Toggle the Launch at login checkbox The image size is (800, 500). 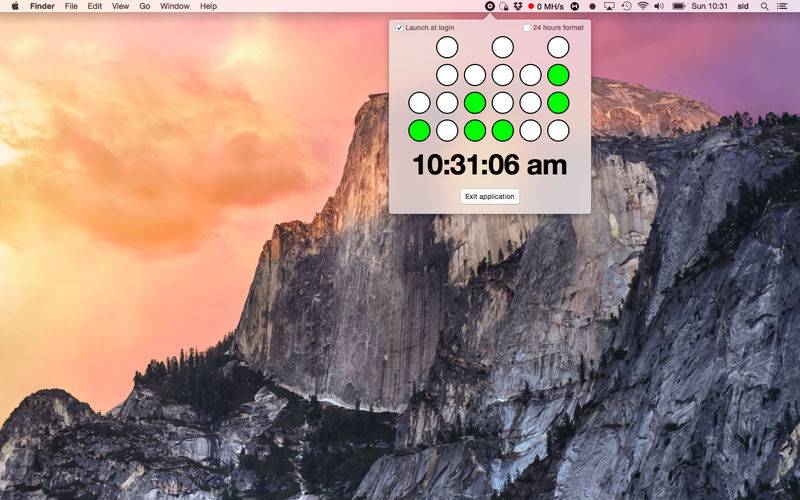399,28
